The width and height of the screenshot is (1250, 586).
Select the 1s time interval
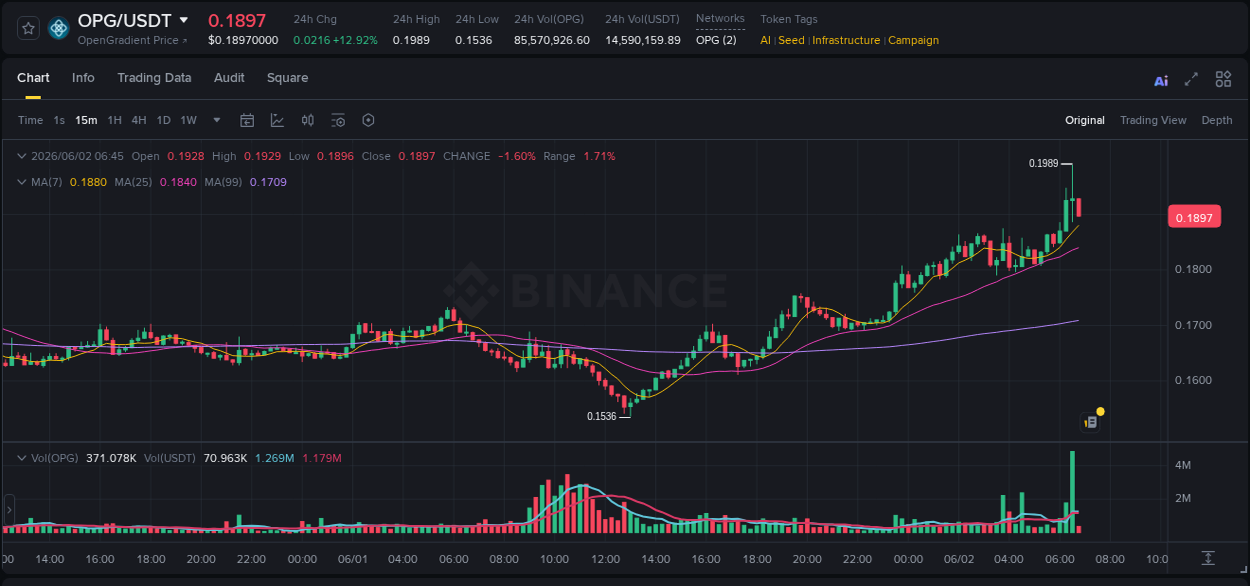tap(59, 120)
